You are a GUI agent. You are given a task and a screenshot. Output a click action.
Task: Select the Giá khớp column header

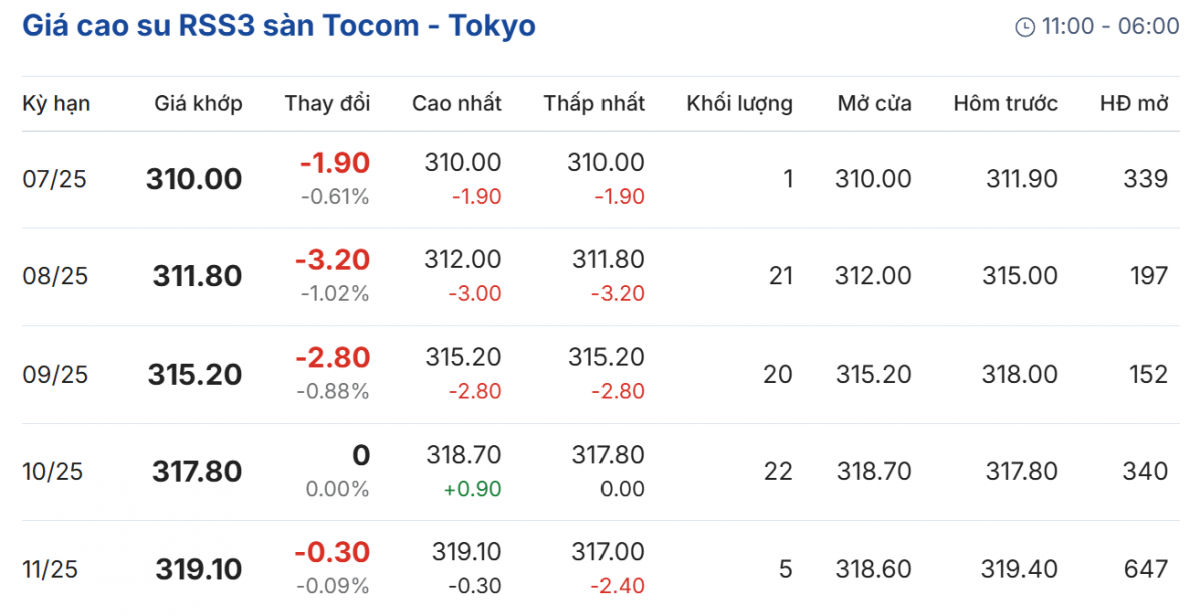pyautogui.click(x=198, y=103)
